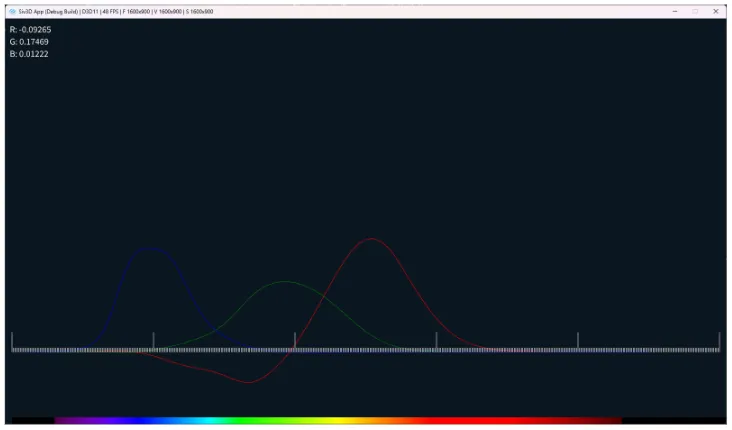732x430 pixels.
Task: Pick green on the spectrum bar
Action: (259, 420)
